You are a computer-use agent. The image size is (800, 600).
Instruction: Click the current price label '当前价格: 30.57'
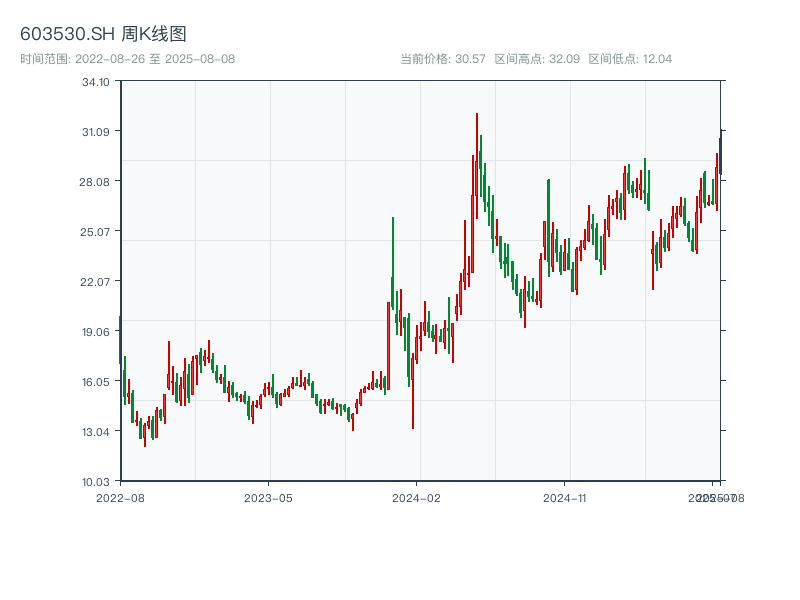442,59
